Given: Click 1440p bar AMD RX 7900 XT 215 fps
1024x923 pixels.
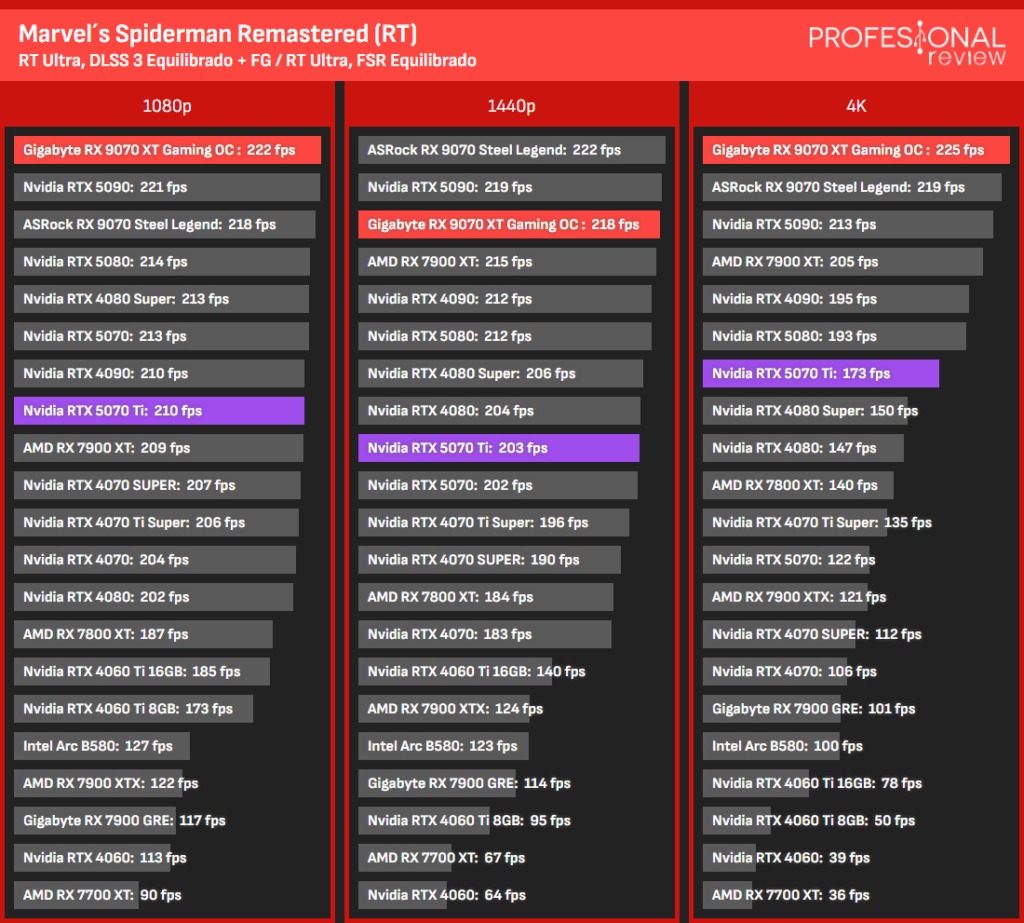Looking at the screenshot, I should pyautogui.click(x=507, y=262).
